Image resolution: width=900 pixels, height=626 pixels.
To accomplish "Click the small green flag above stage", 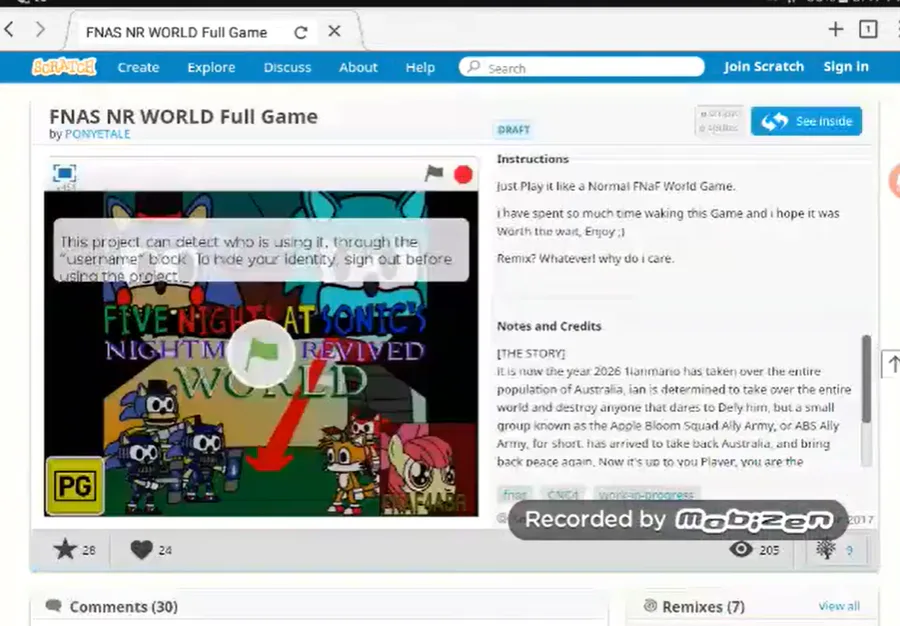I will point(434,173).
